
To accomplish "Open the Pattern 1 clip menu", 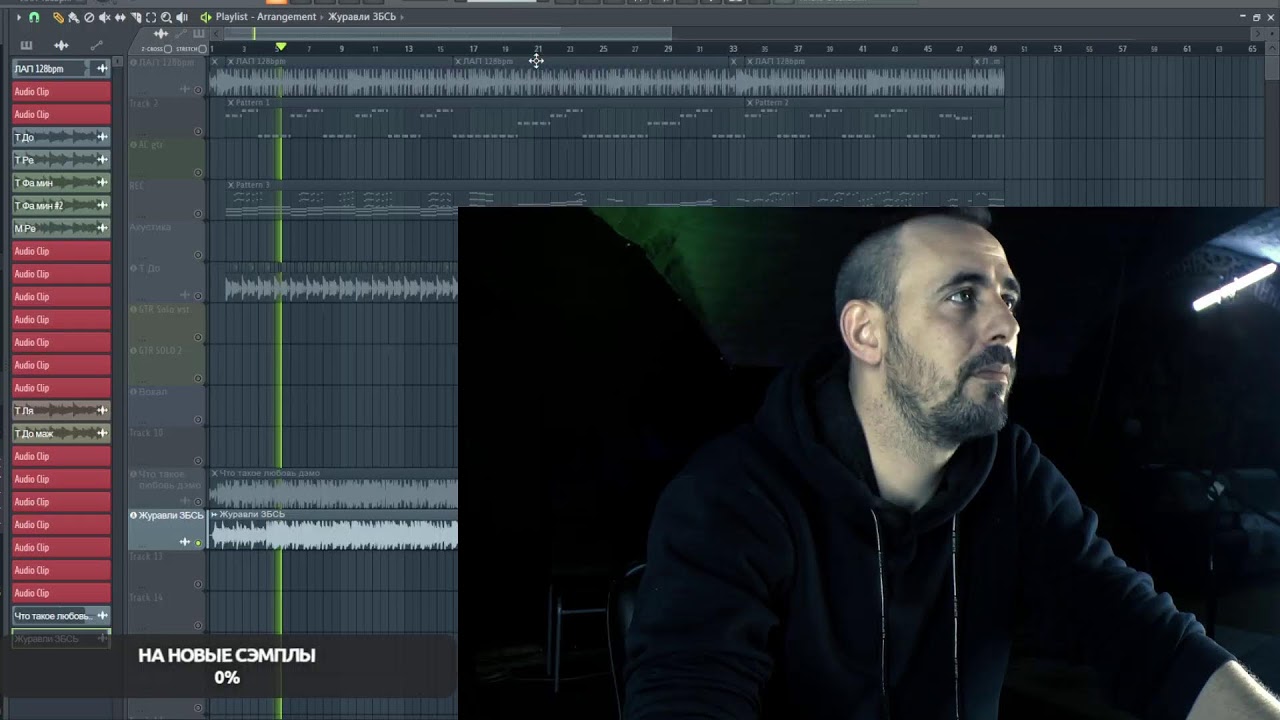I will (x=231, y=103).
